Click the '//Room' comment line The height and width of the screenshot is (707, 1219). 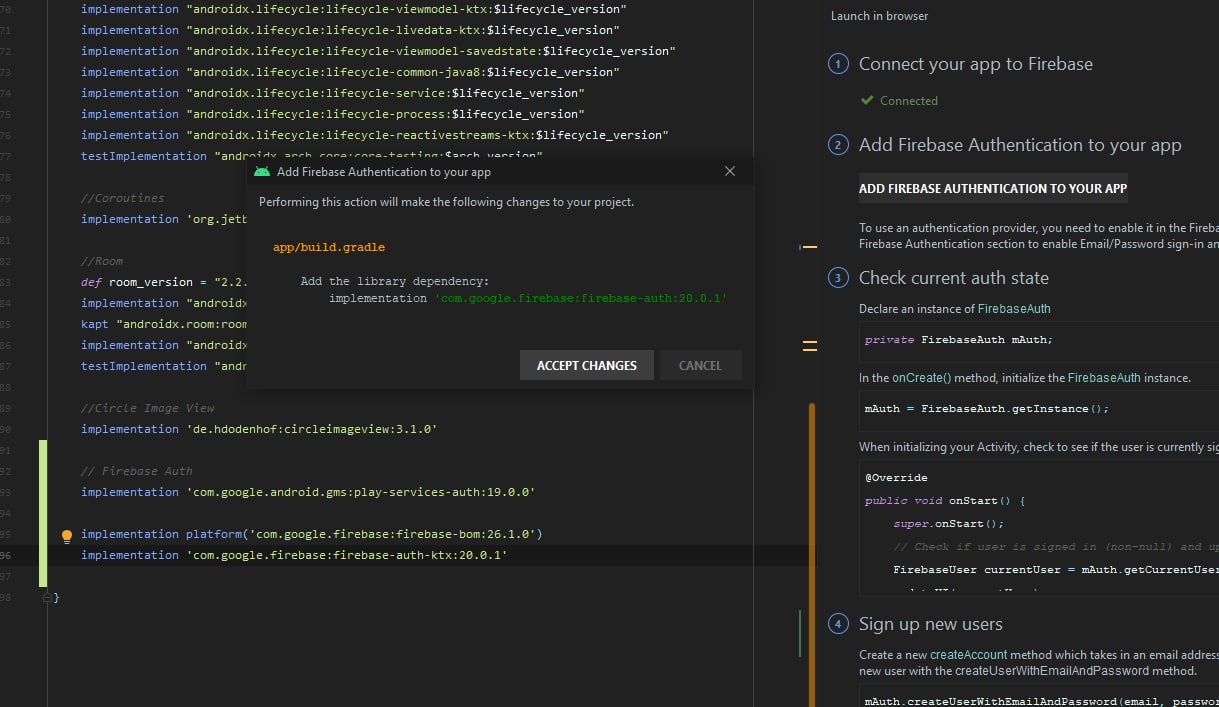[102, 261]
